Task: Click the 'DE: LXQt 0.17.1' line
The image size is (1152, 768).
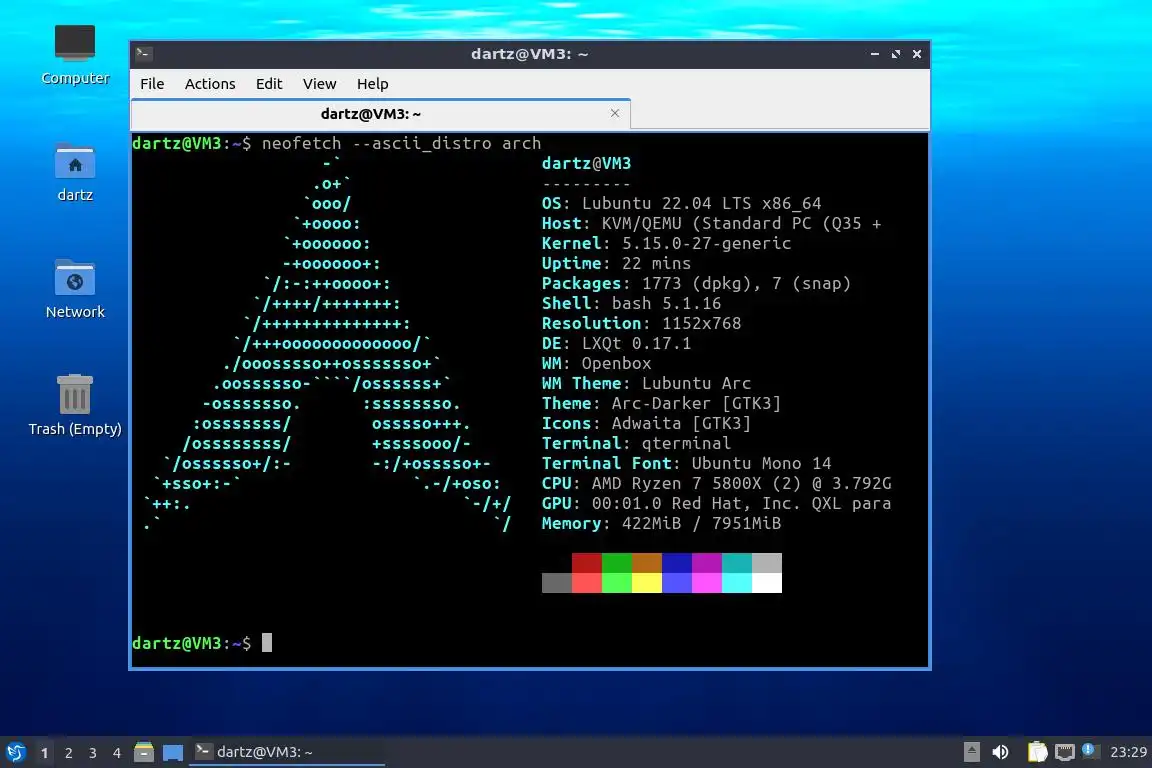Action: 616,343
